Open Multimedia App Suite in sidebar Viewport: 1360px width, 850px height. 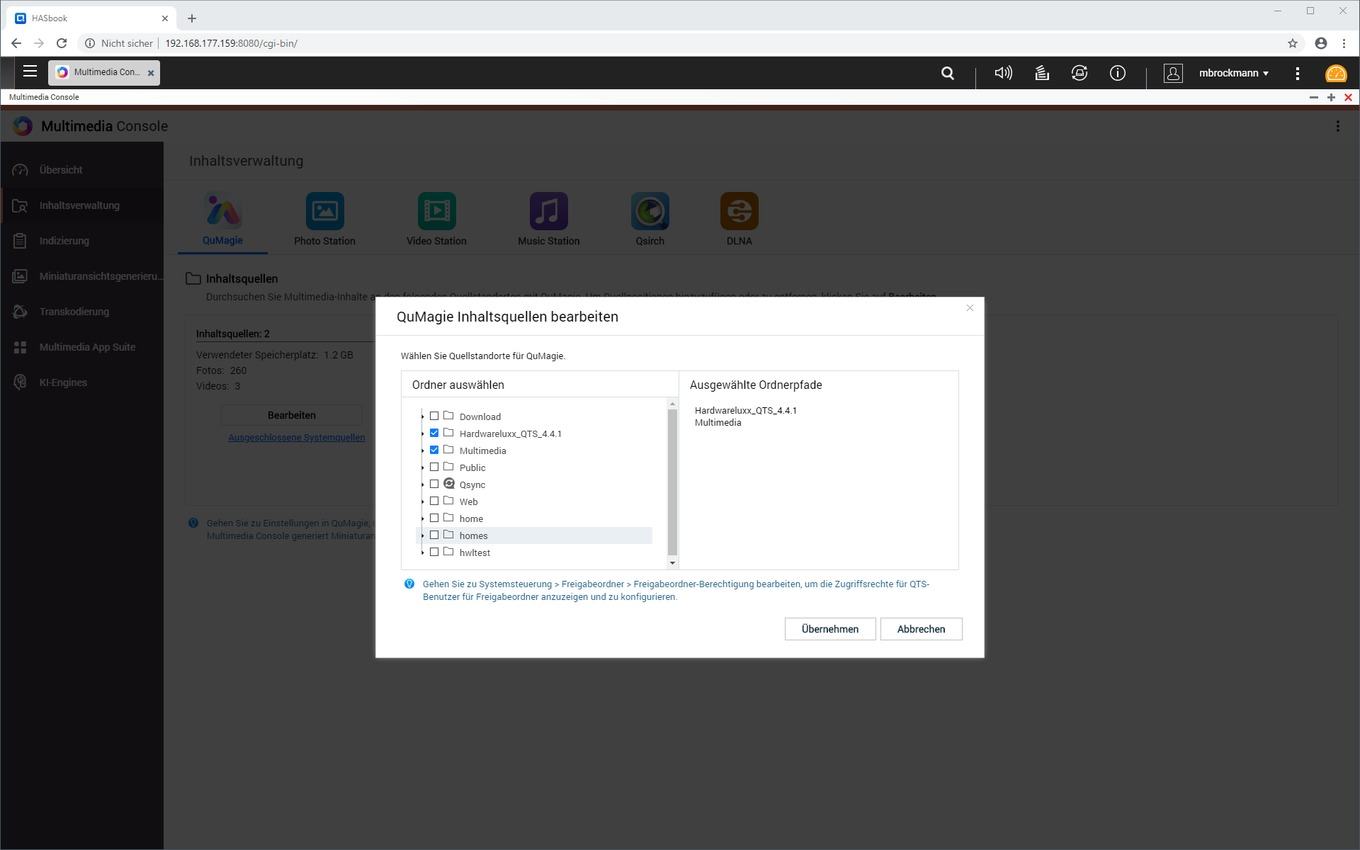point(82,347)
